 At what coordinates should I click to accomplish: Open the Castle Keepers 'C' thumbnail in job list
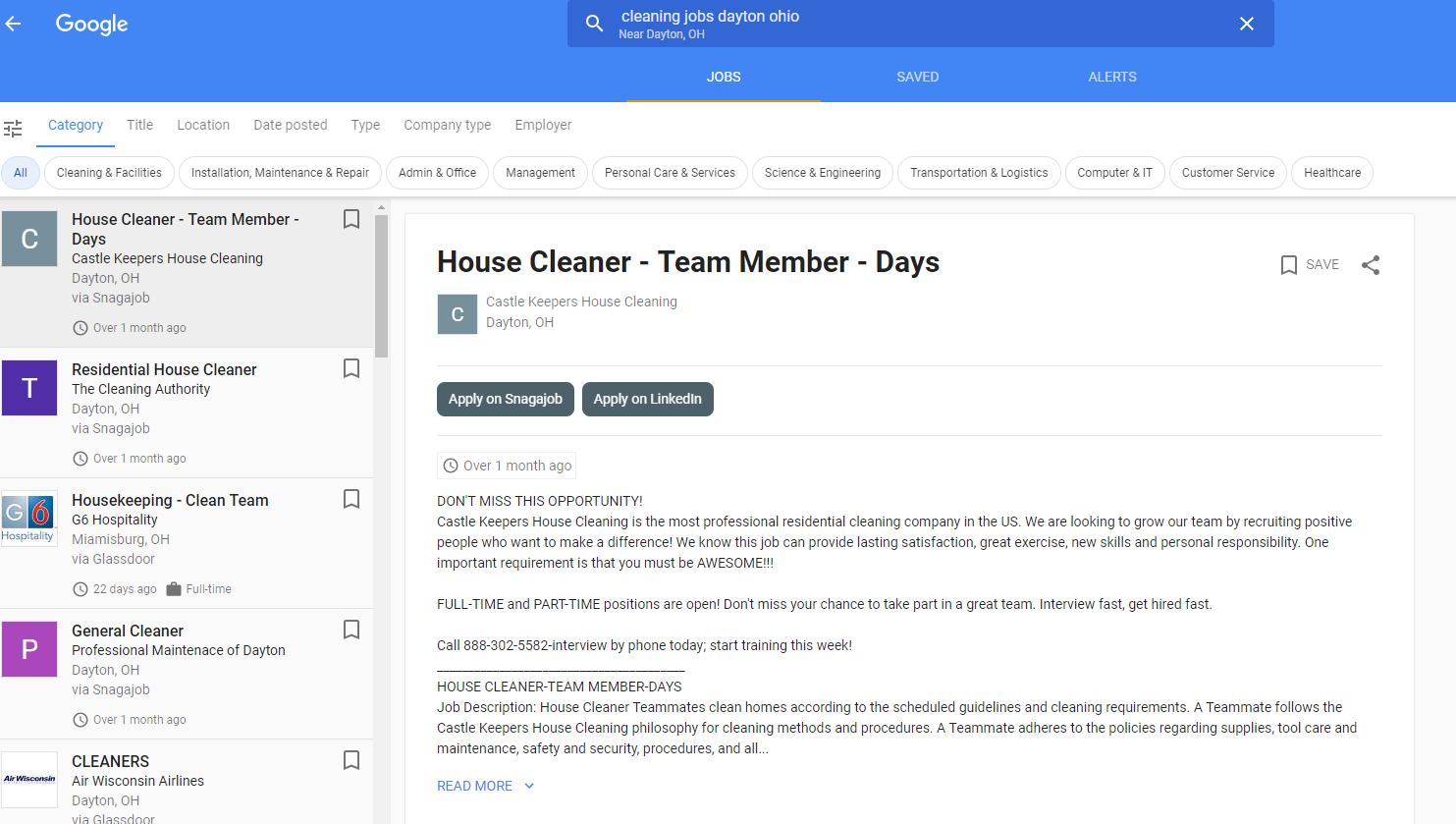tap(29, 239)
